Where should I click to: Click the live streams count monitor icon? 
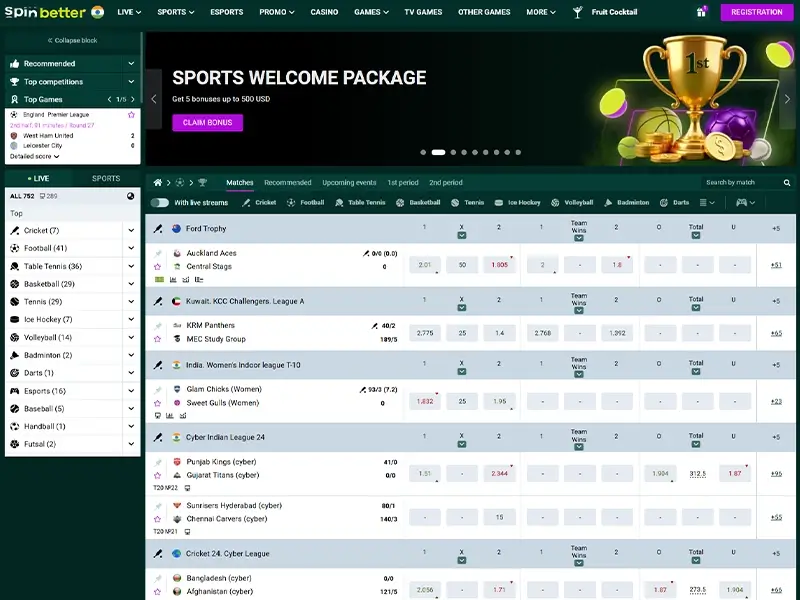(42, 196)
